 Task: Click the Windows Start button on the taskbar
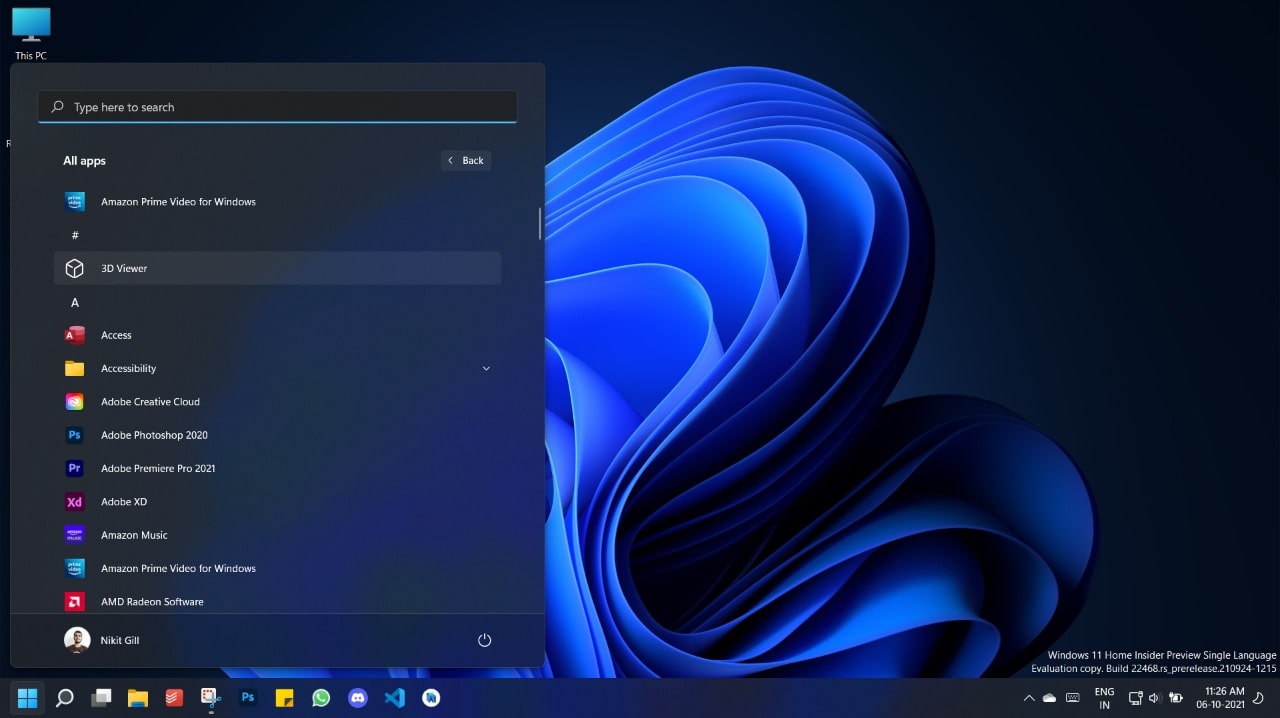[x=27, y=697]
